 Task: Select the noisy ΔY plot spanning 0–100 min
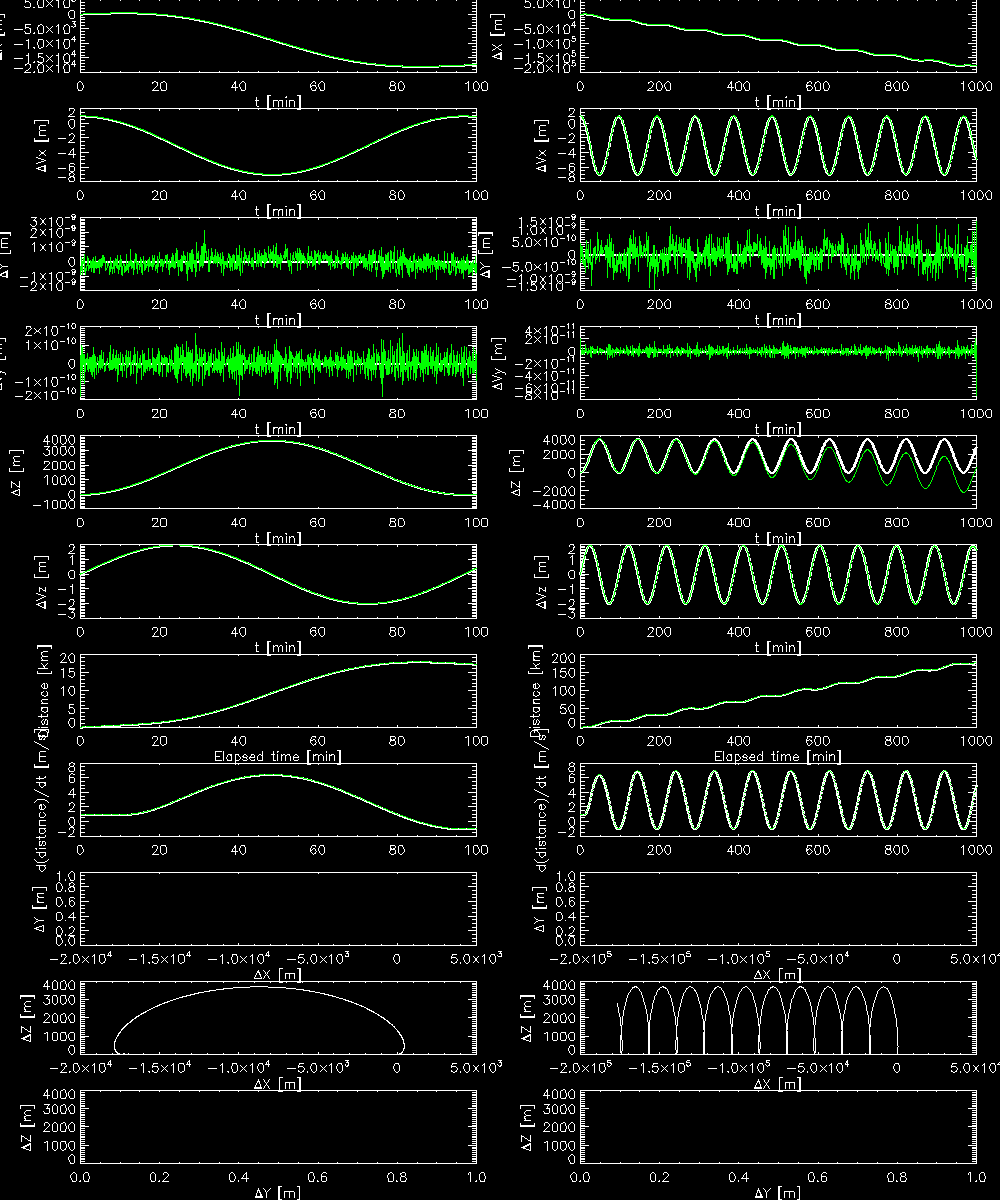(x=277, y=255)
